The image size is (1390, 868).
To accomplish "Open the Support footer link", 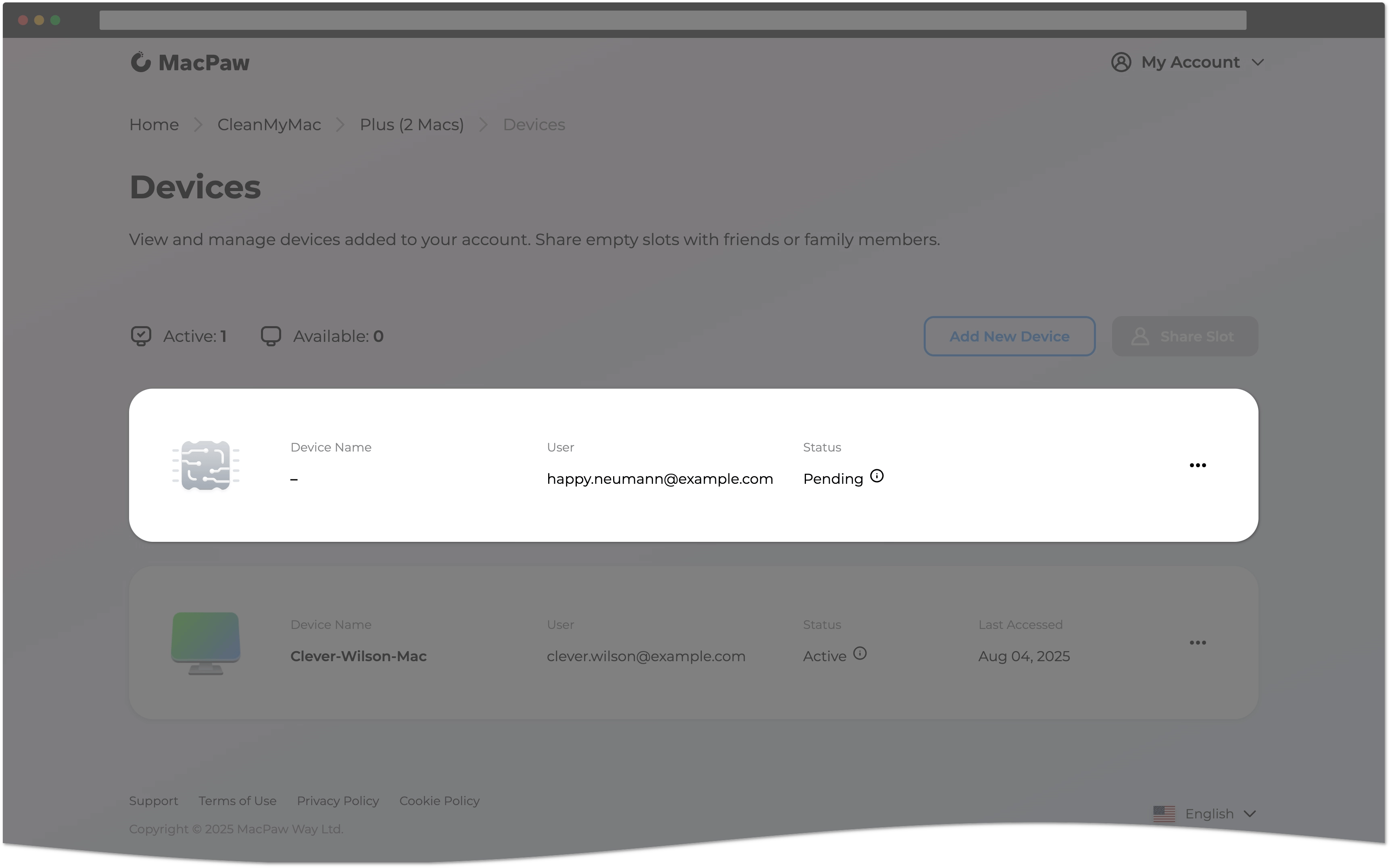I will point(153,801).
